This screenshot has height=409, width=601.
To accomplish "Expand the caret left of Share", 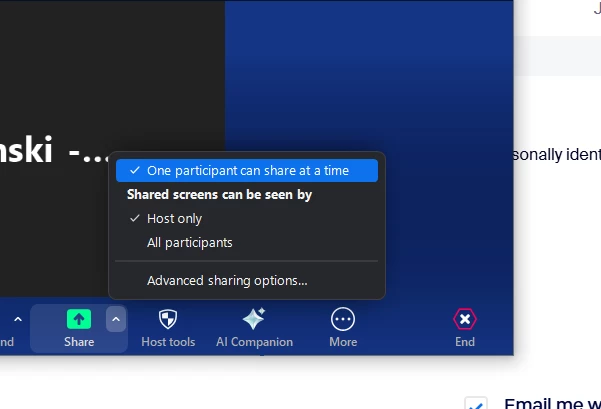I will [x=18, y=319].
